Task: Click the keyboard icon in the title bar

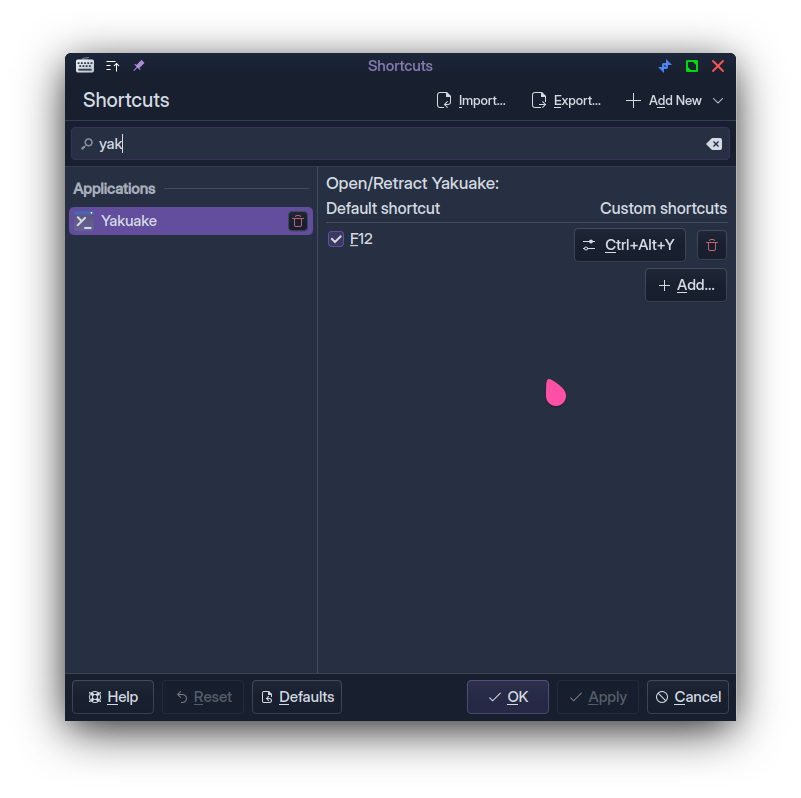Action: click(x=85, y=66)
